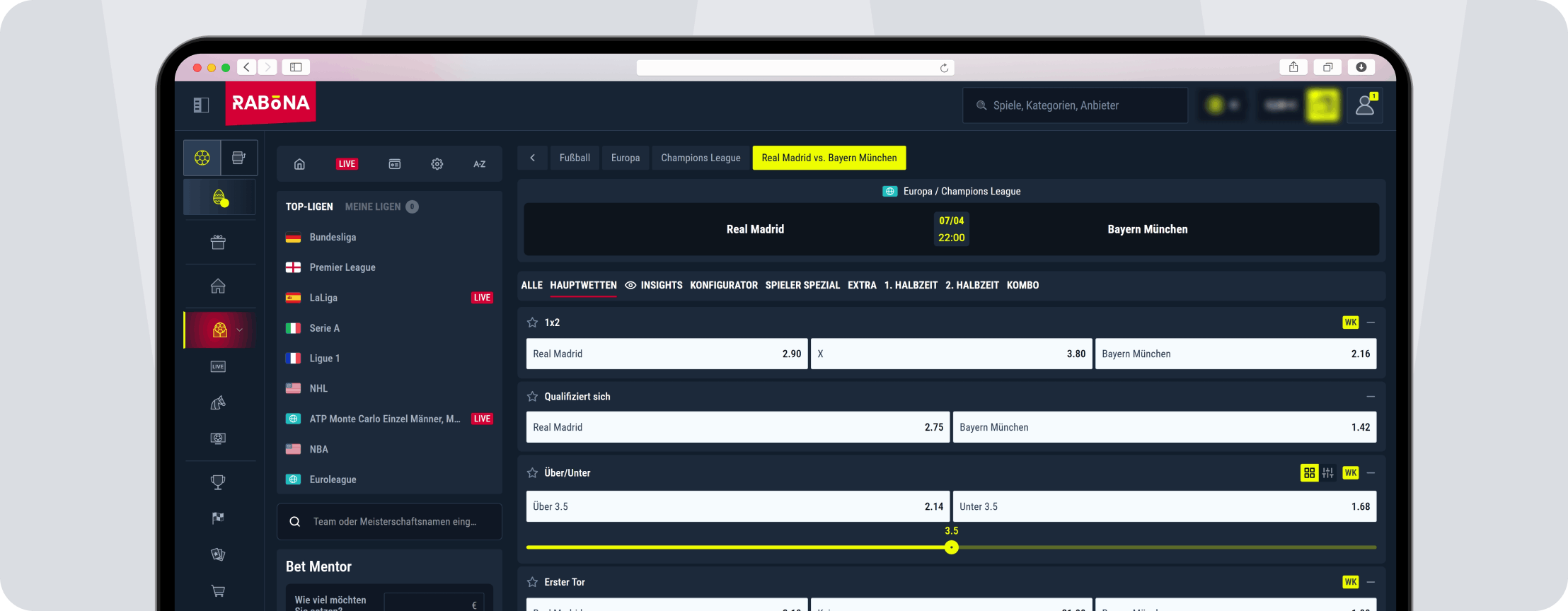Bet on Real Madrid 1x2 at 2.90
The image size is (1568, 611).
[x=667, y=354]
